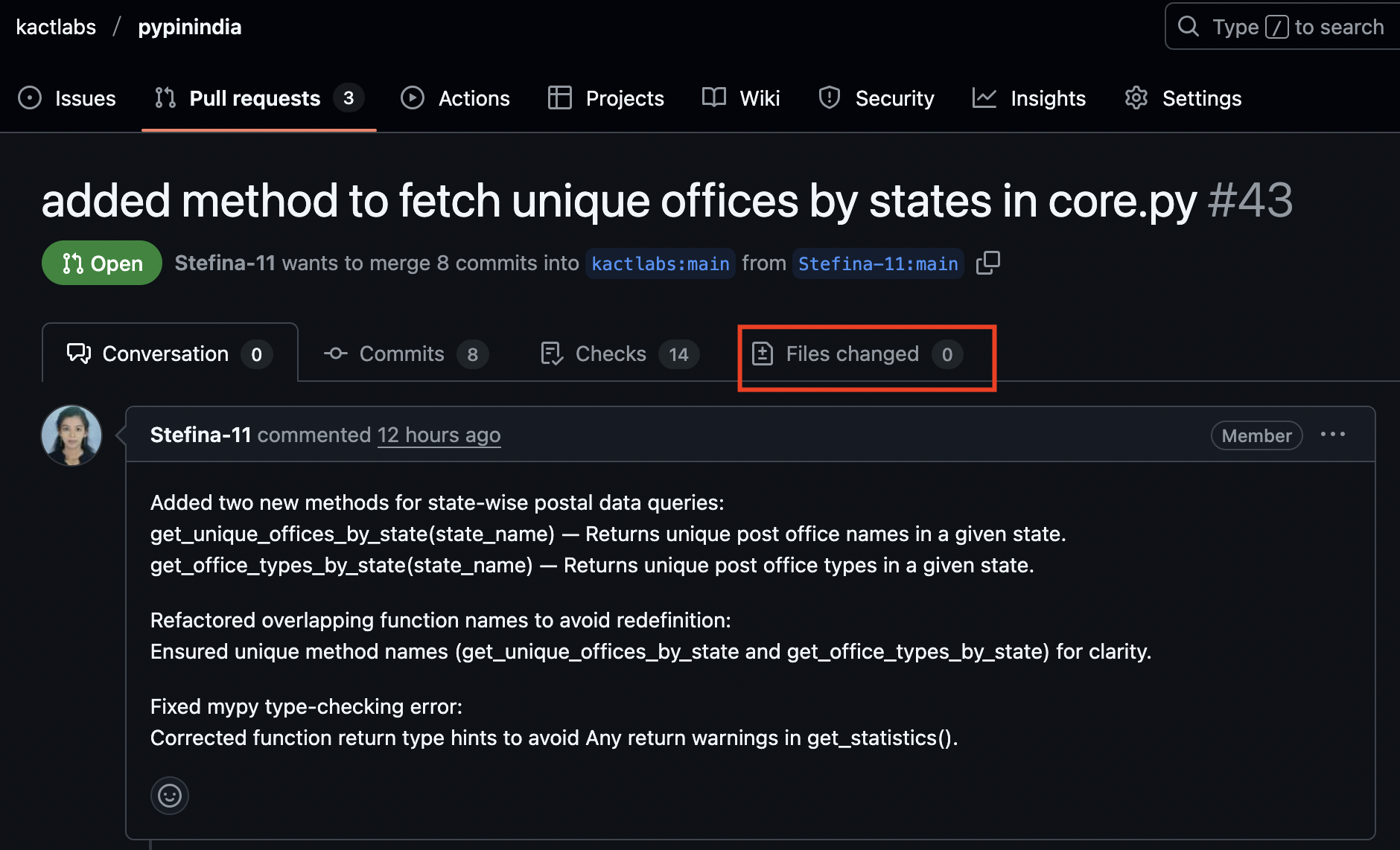1400x850 pixels.
Task: Open repository Settings
Action: click(1183, 98)
